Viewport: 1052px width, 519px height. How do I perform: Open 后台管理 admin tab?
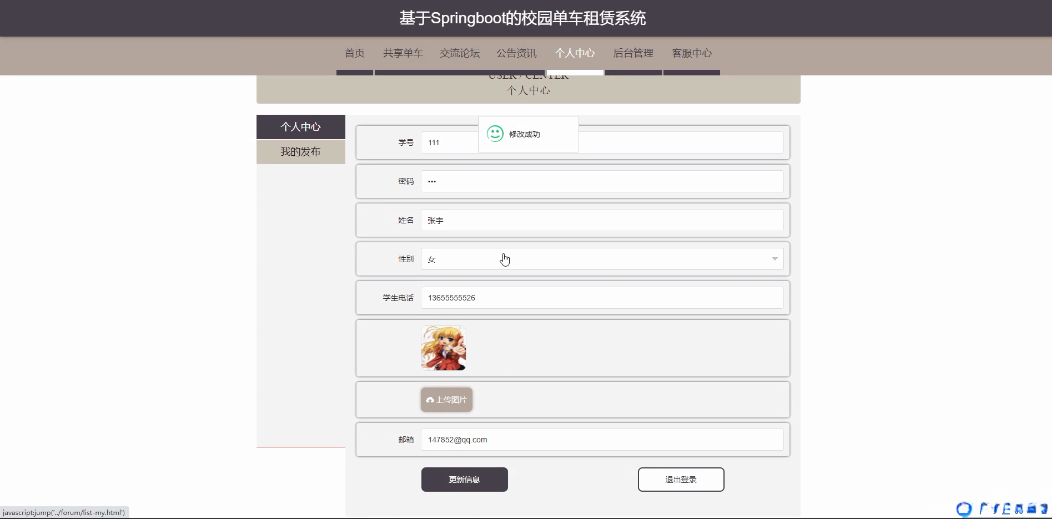point(633,53)
